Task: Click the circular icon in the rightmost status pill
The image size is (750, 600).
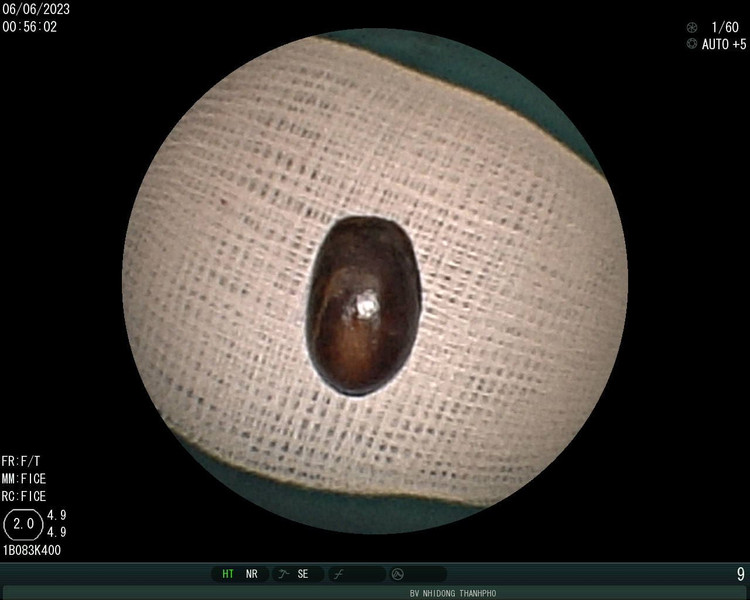Action: point(397,574)
